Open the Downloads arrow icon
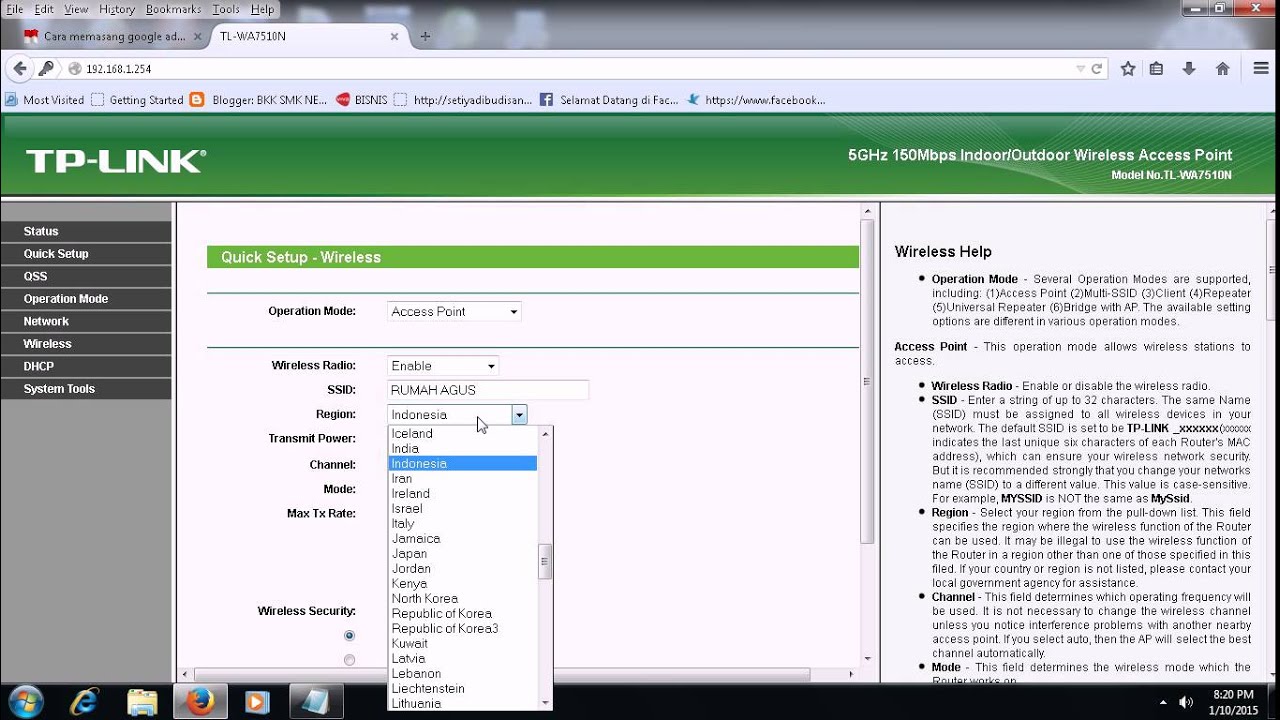Image resolution: width=1280 pixels, height=720 pixels. 1189,69
